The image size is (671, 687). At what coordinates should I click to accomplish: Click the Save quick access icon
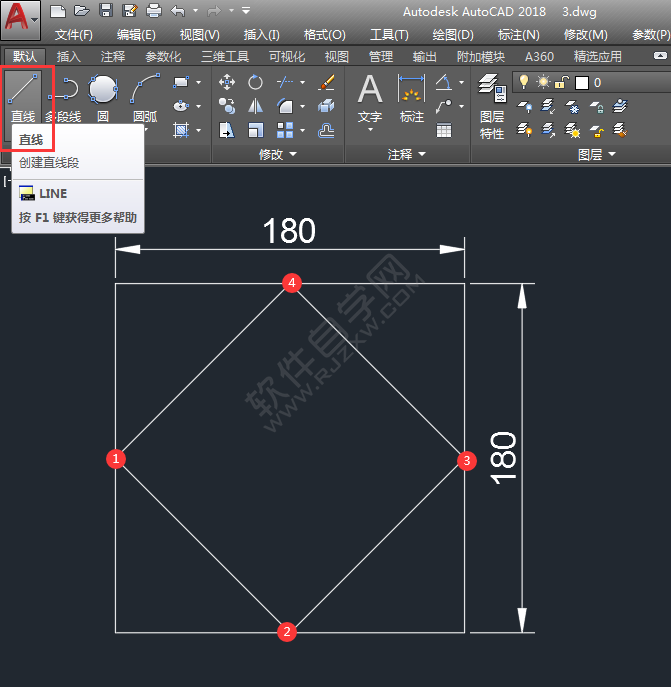click(x=106, y=10)
